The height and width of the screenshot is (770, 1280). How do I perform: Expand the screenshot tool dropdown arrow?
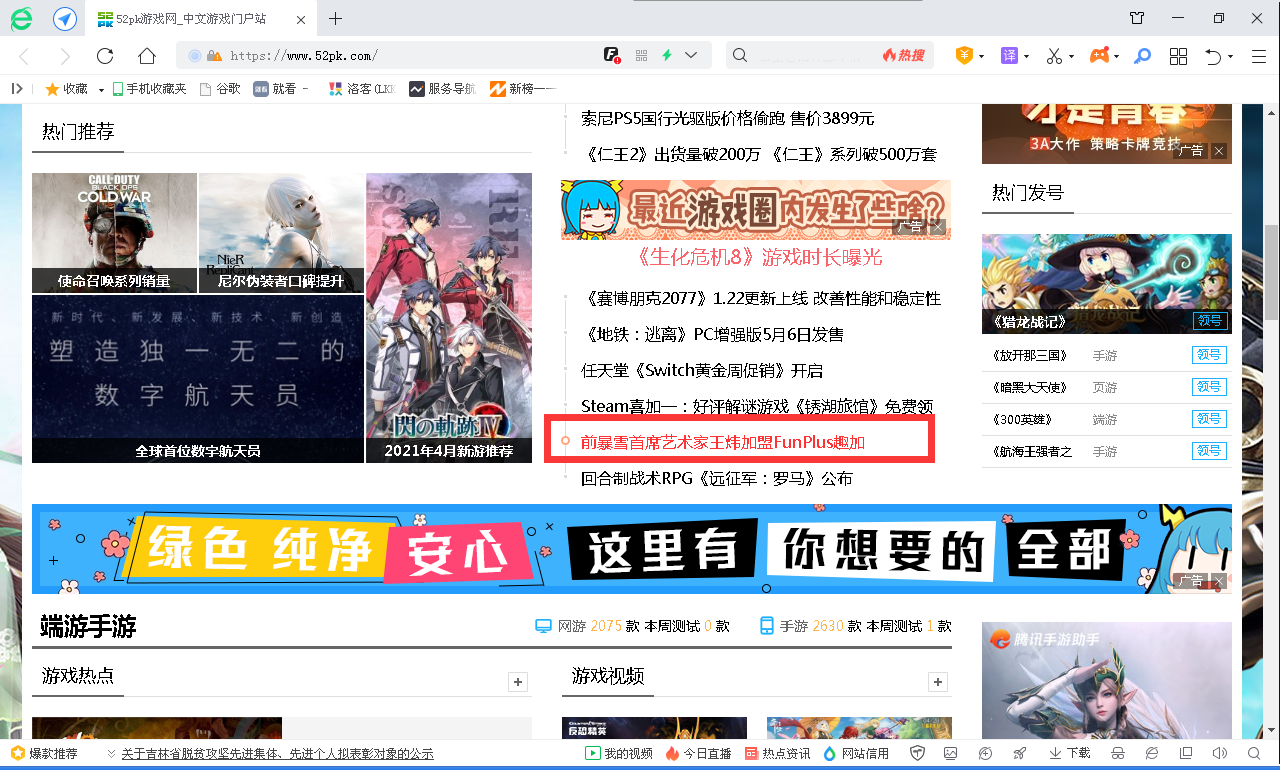point(1071,57)
